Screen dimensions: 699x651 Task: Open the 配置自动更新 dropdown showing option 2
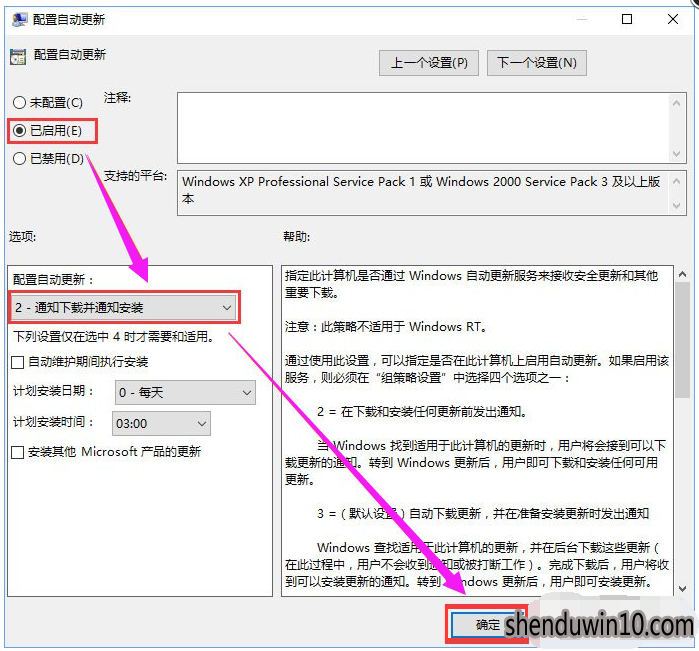click(x=124, y=307)
